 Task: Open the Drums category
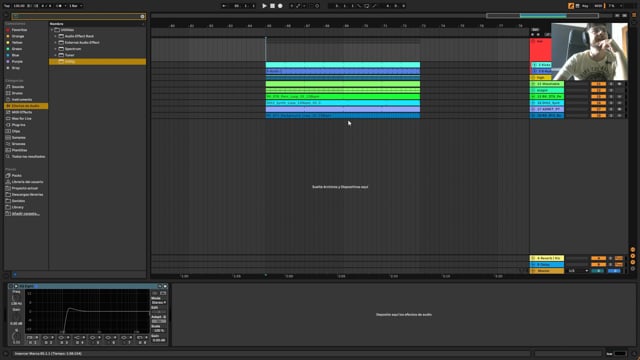tap(17, 93)
